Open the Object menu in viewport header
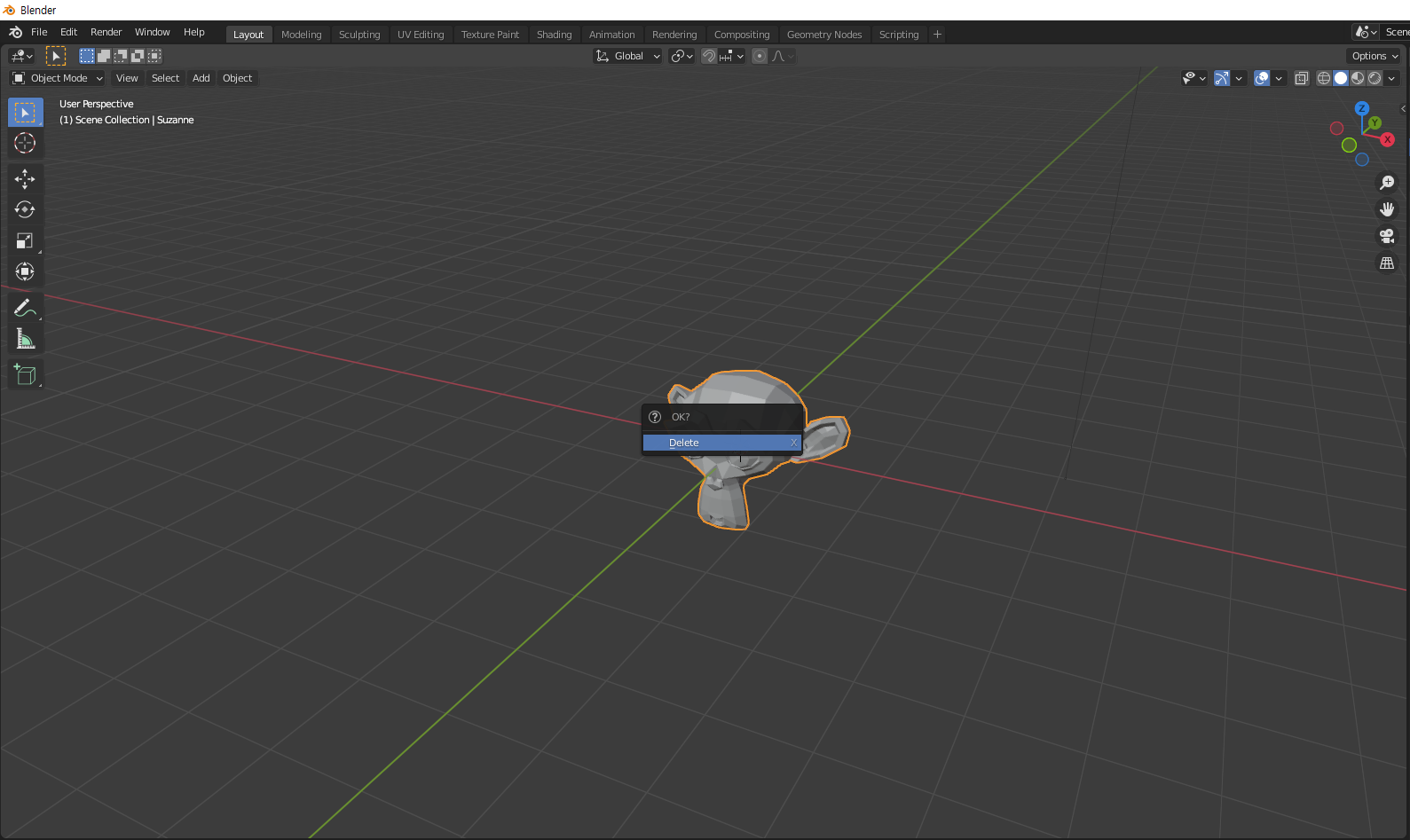Image resolution: width=1410 pixels, height=840 pixels. [x=237, y=78]
